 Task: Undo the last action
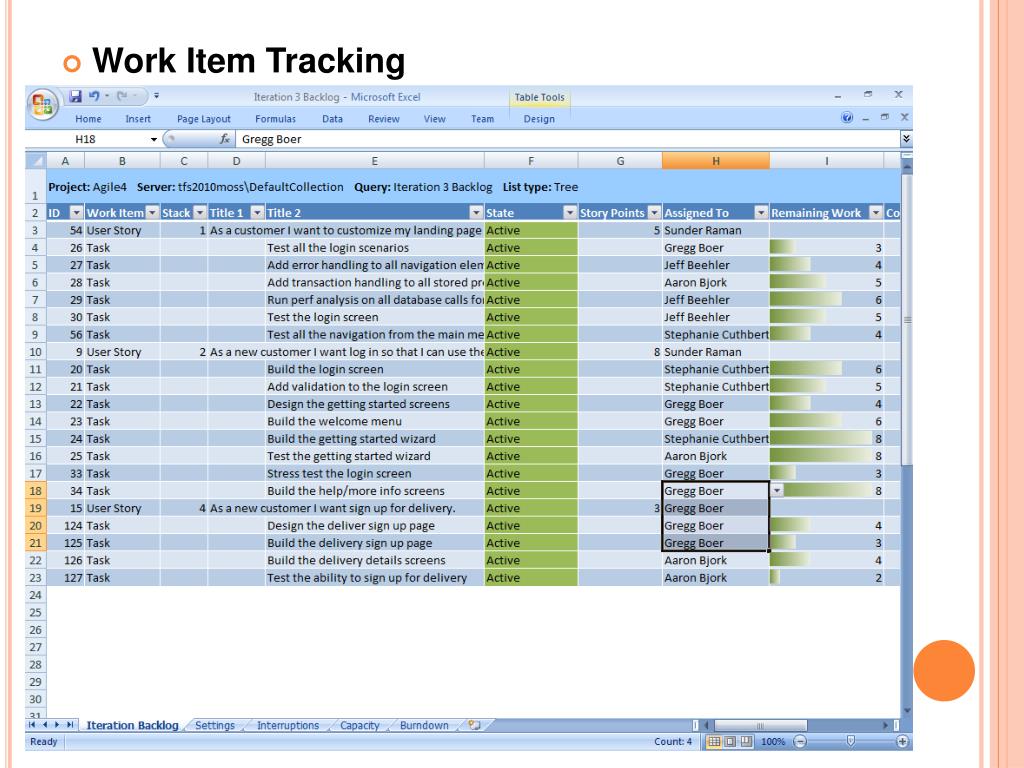pos(94,96)
